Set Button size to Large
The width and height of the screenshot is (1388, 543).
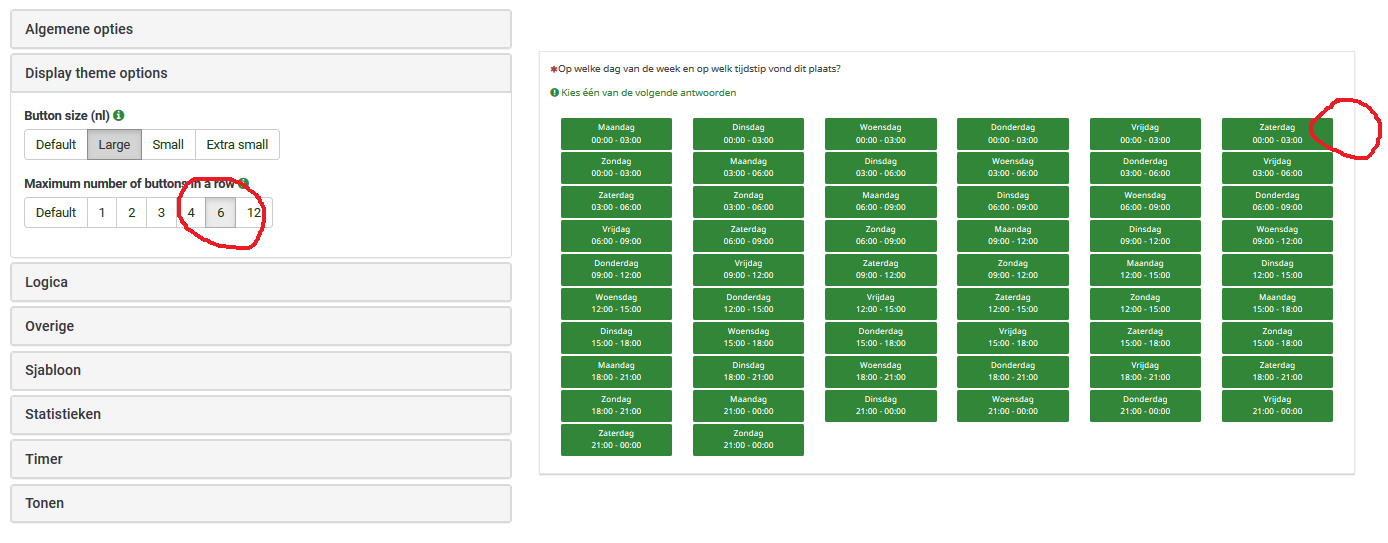tap(114, 145)
